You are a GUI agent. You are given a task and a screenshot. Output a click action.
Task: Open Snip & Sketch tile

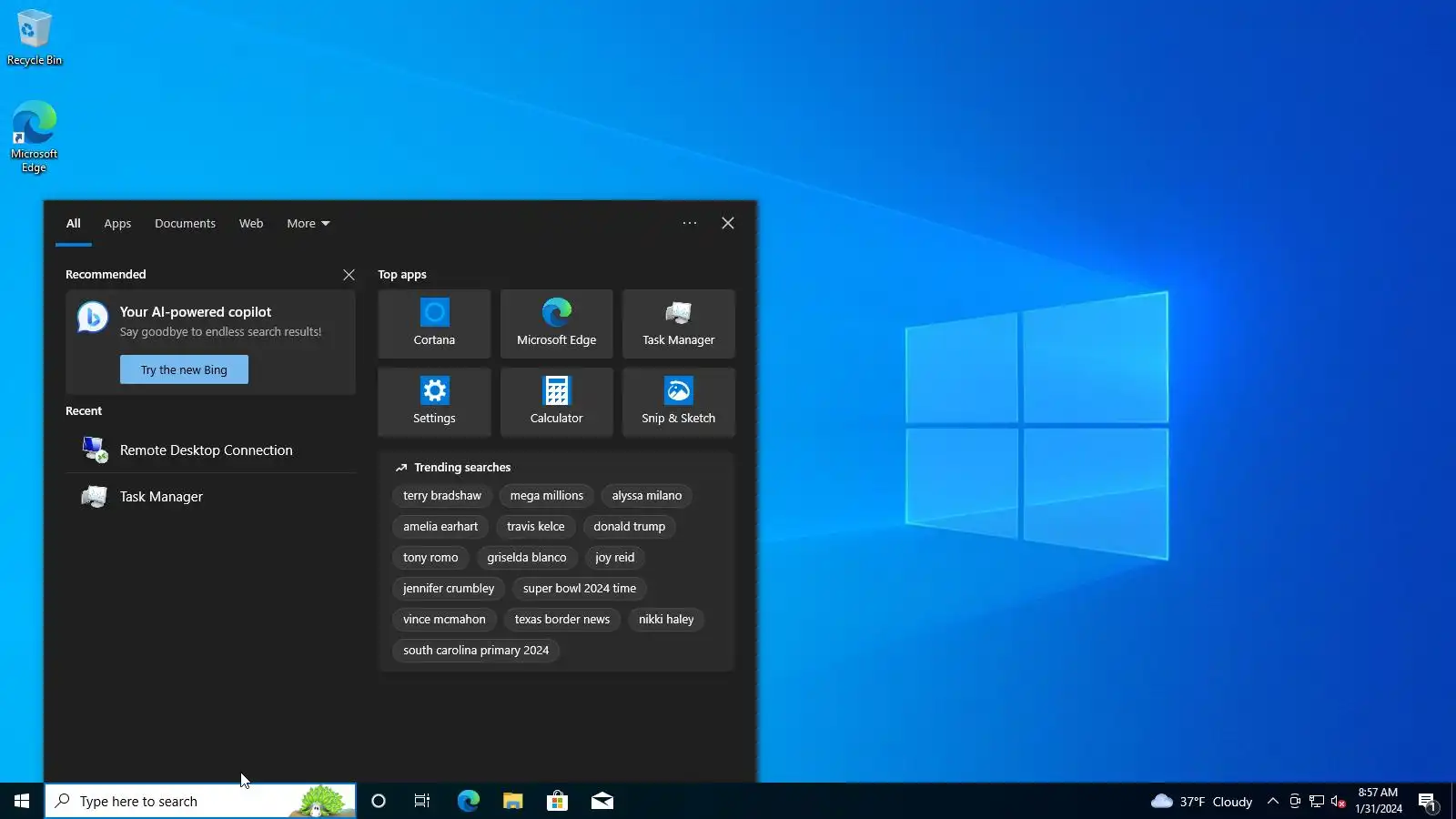click(678, 402)
